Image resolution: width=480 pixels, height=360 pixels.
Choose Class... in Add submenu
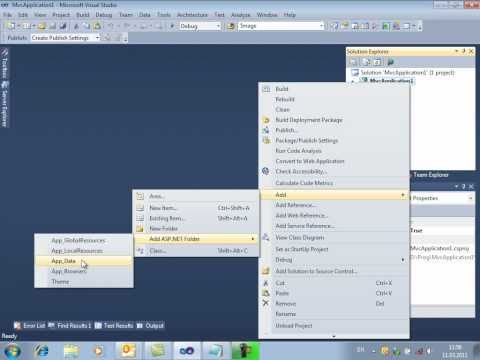pyautogui.click(x=196, y=251)
